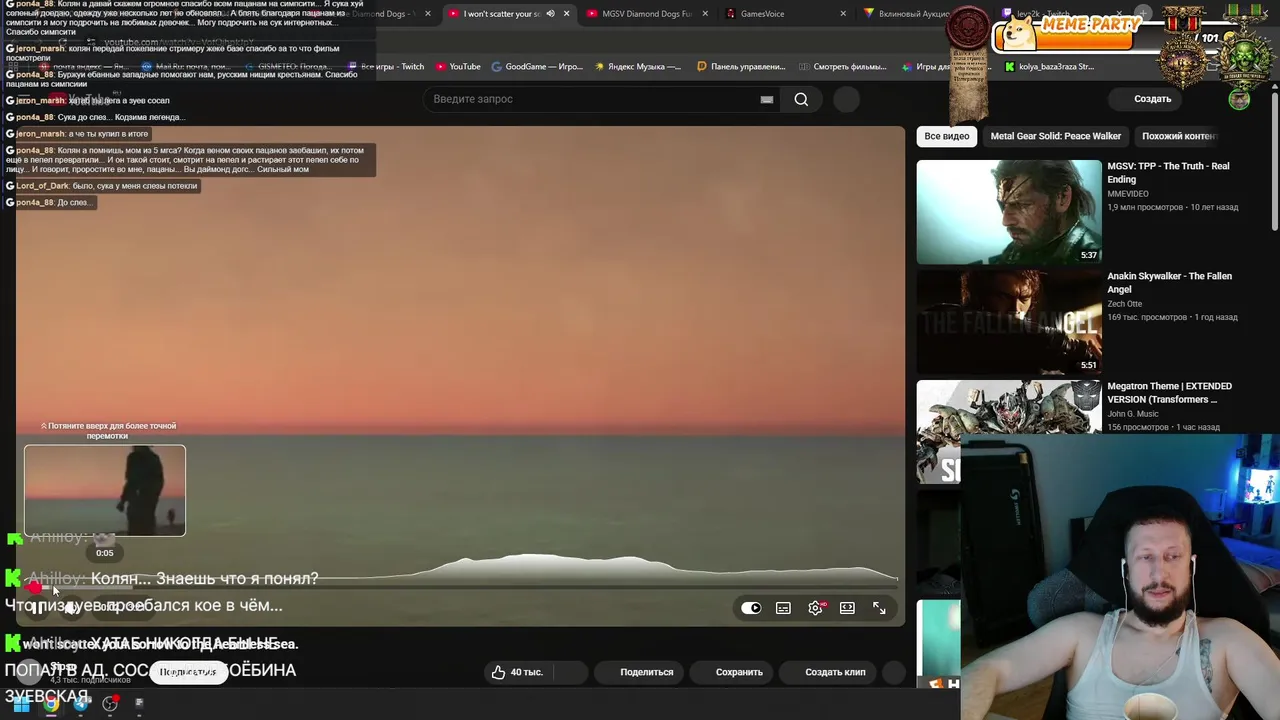Seek the video by clicking the progress bar

click(460, 587)
